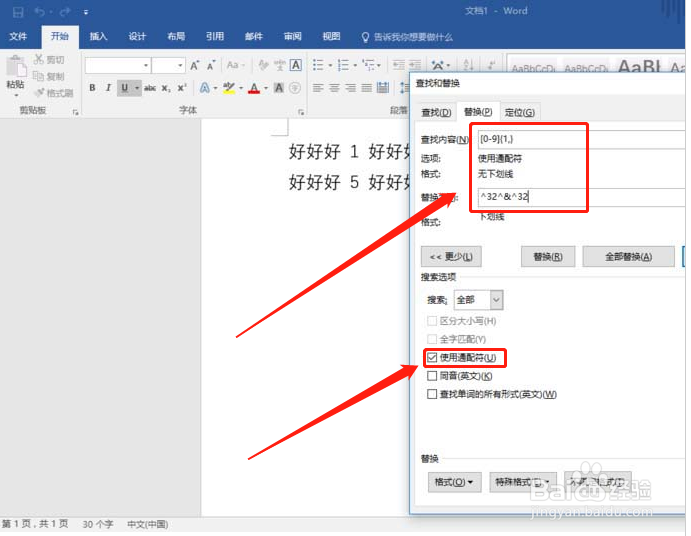Align text left
Screen dimensions: 691x536
(x=318, y=88)
